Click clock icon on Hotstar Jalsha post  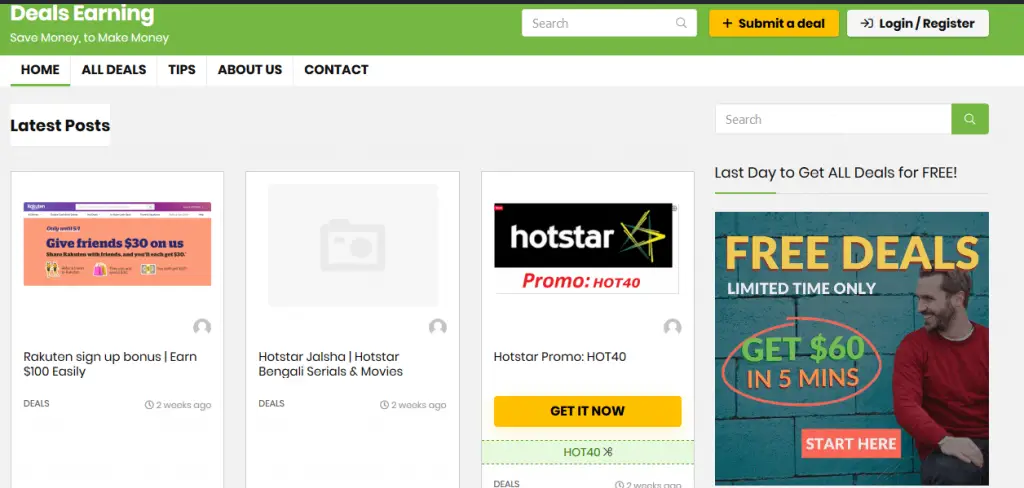[x=384, y=405]
